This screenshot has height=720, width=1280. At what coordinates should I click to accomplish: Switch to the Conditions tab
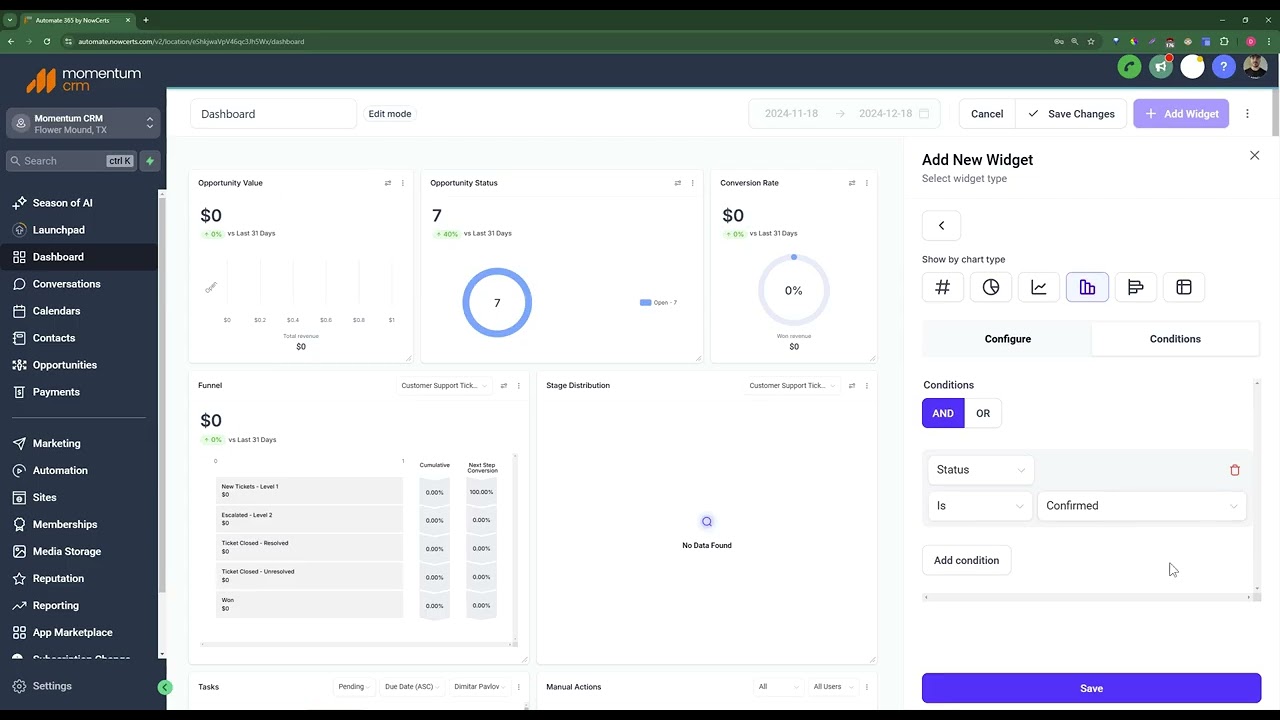1175,339
